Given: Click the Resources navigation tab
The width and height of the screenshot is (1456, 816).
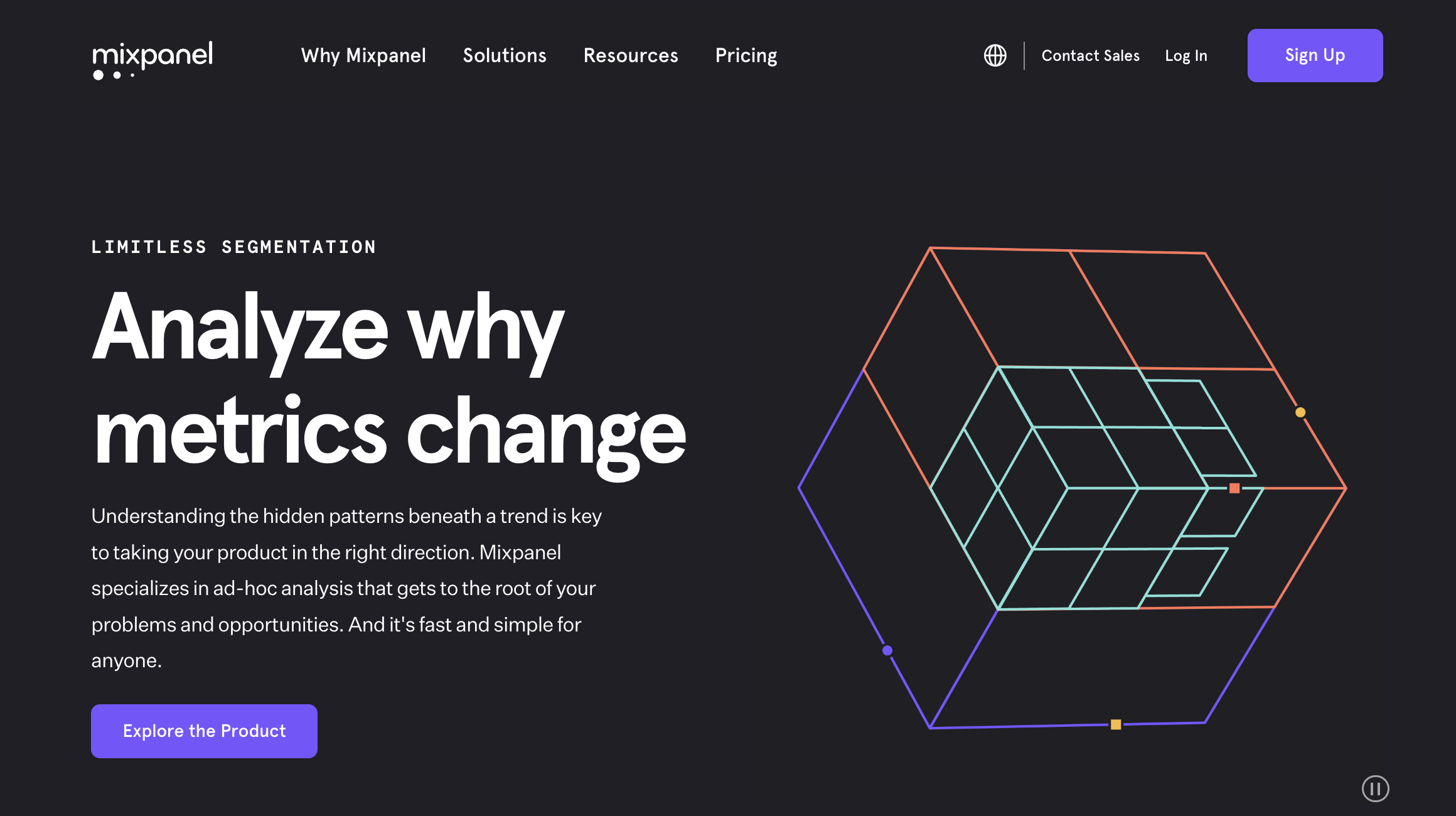Looking at the screenshot, I should click(631, 55).
